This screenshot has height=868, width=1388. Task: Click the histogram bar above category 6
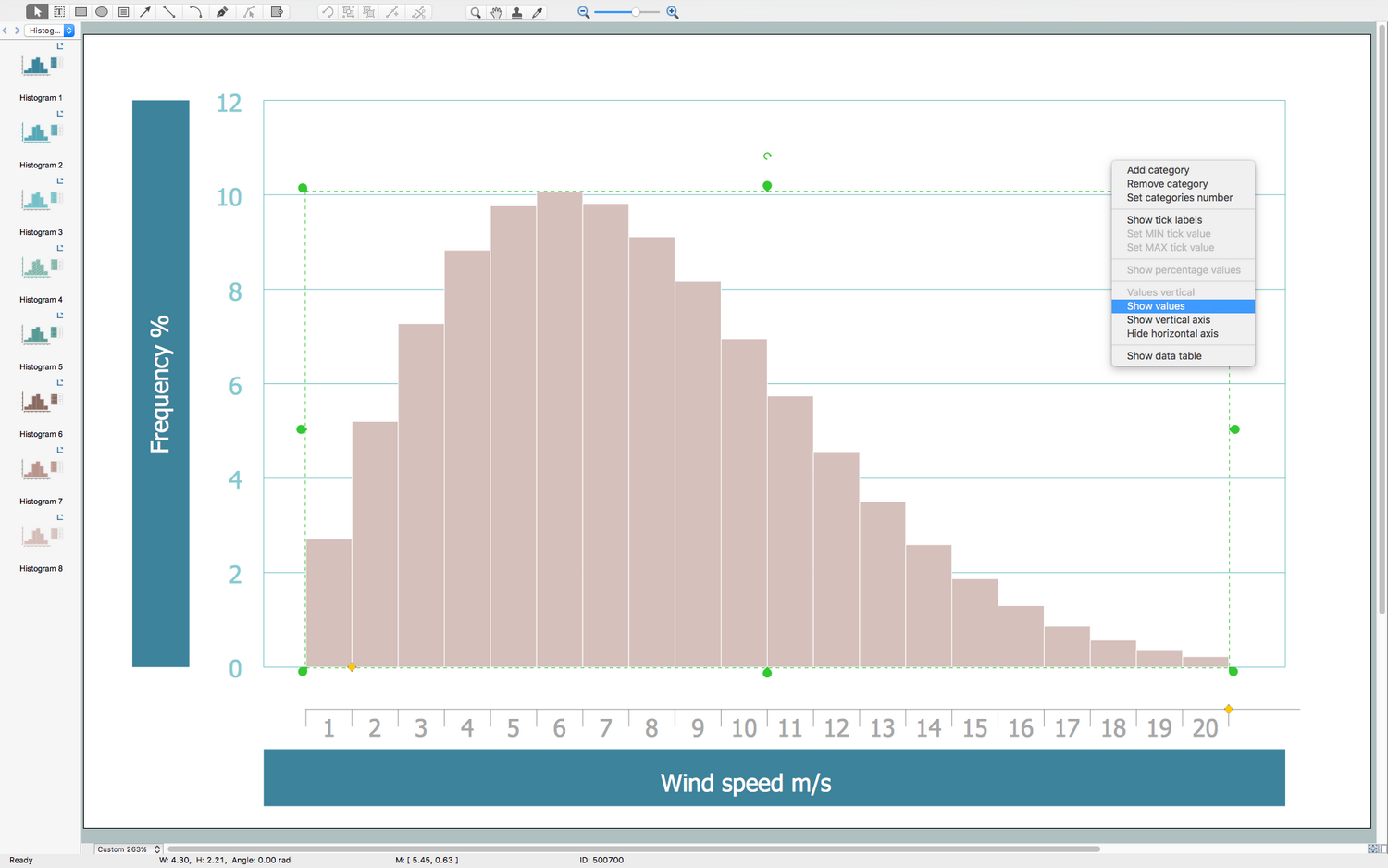point(559,429)
